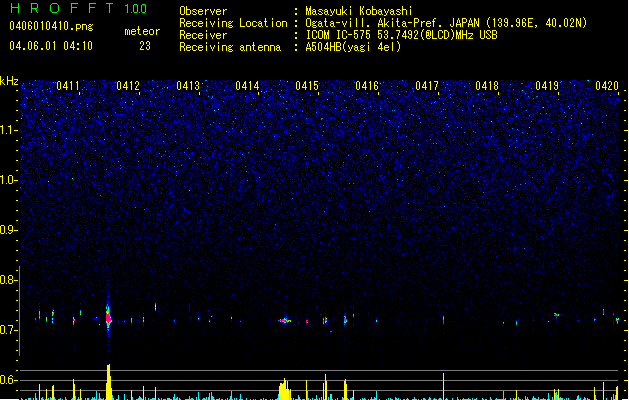629x400 pixels.
Task: Click the ICOM IC-575 receiver value
Action: click(x=402, y=35)
